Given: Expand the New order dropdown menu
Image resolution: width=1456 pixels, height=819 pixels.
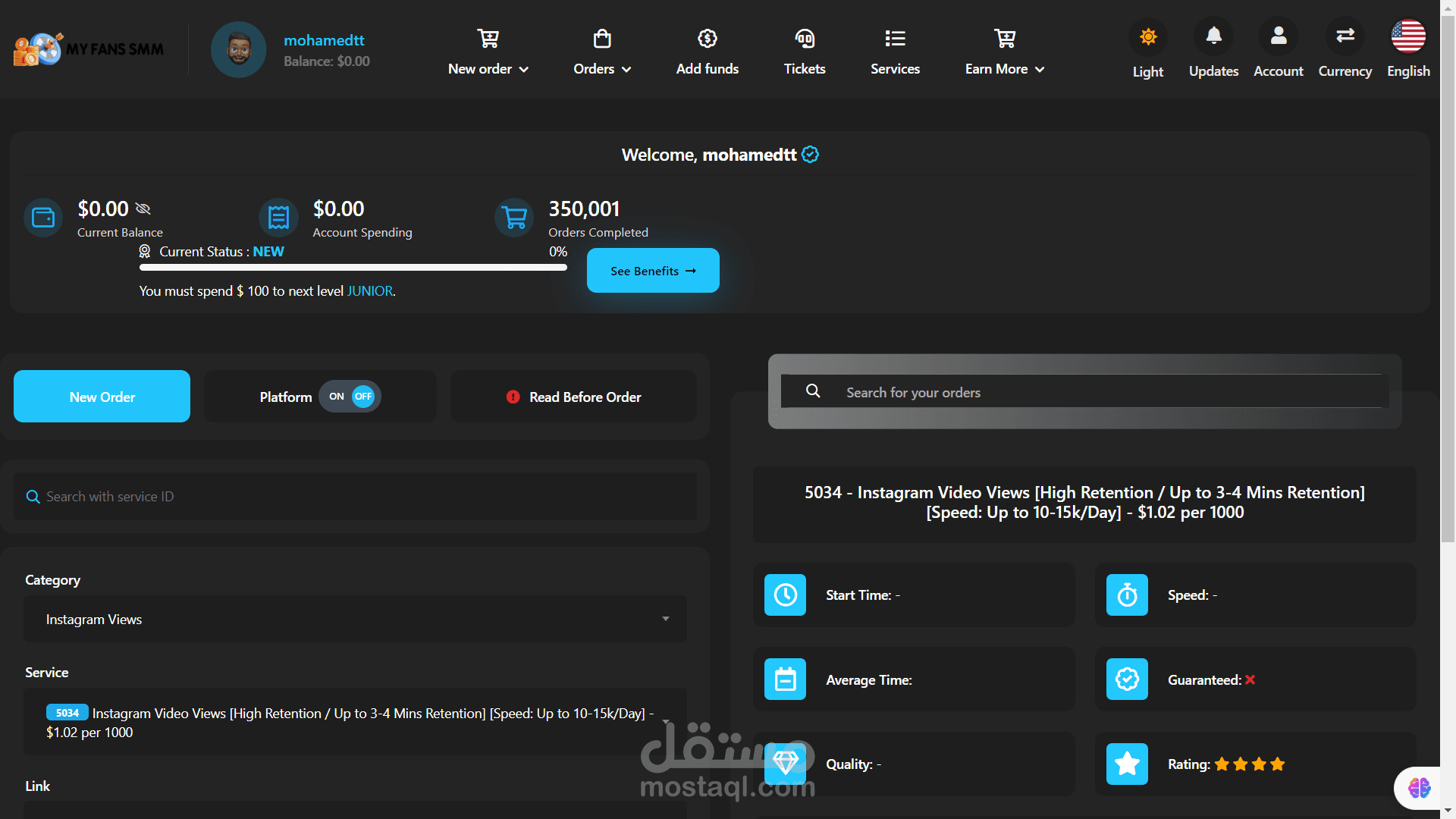Looking at the screenshot, I should pos(488,69).
